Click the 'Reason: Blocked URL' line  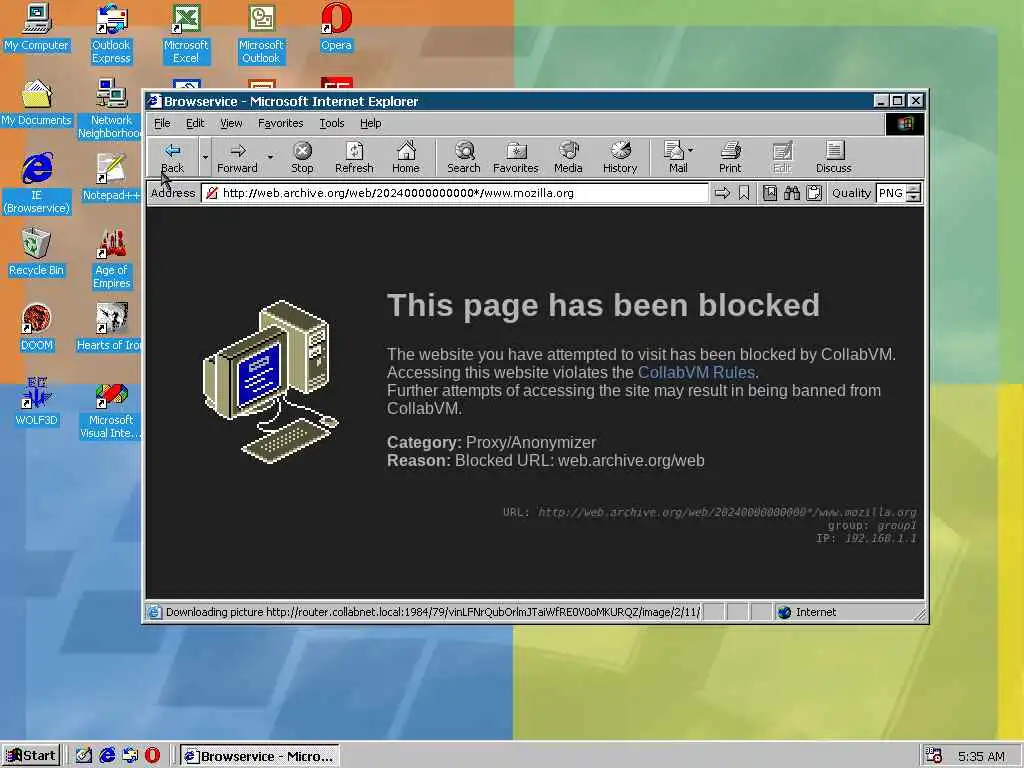point(545,460)
